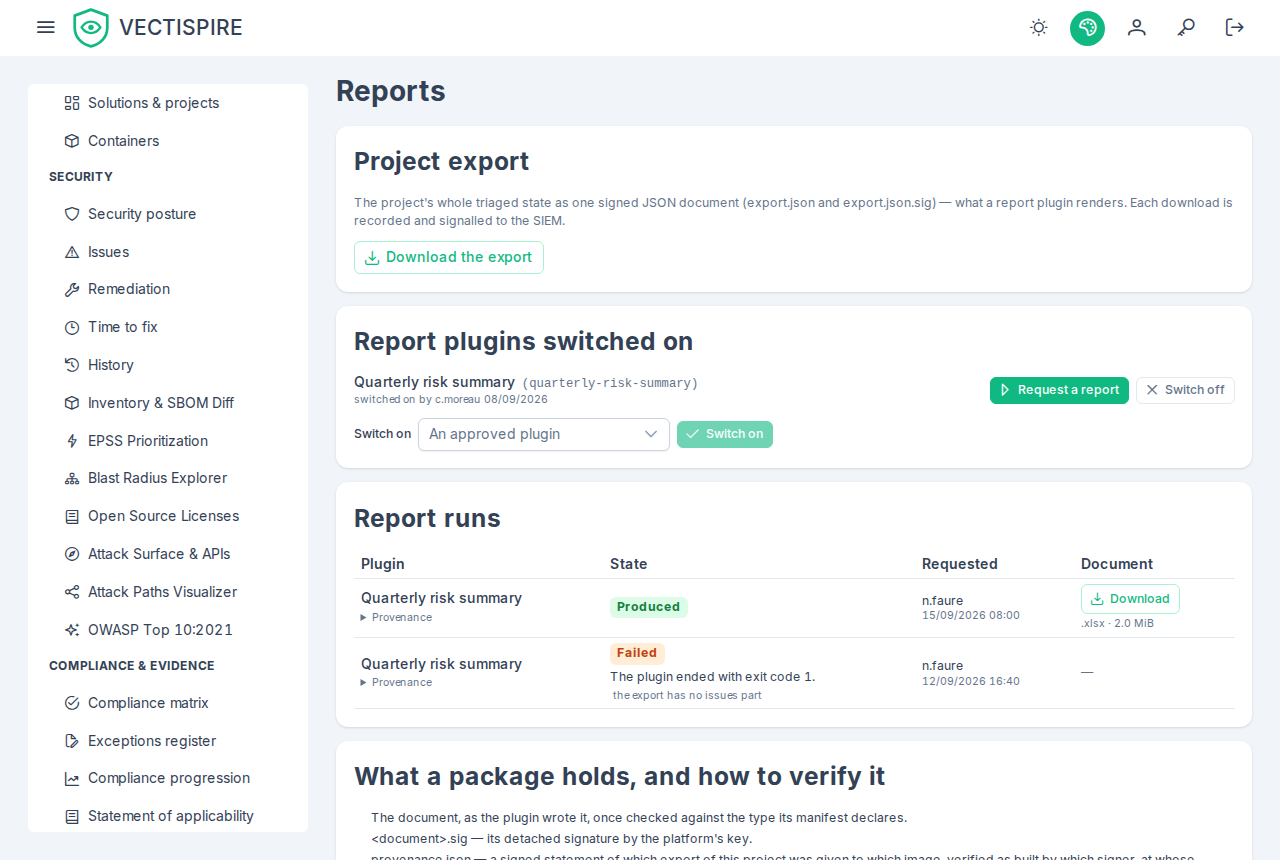Click the Compliance progression chart icon
The height and width of the screenshot is (860, 1280).
(x=72, y=778)
